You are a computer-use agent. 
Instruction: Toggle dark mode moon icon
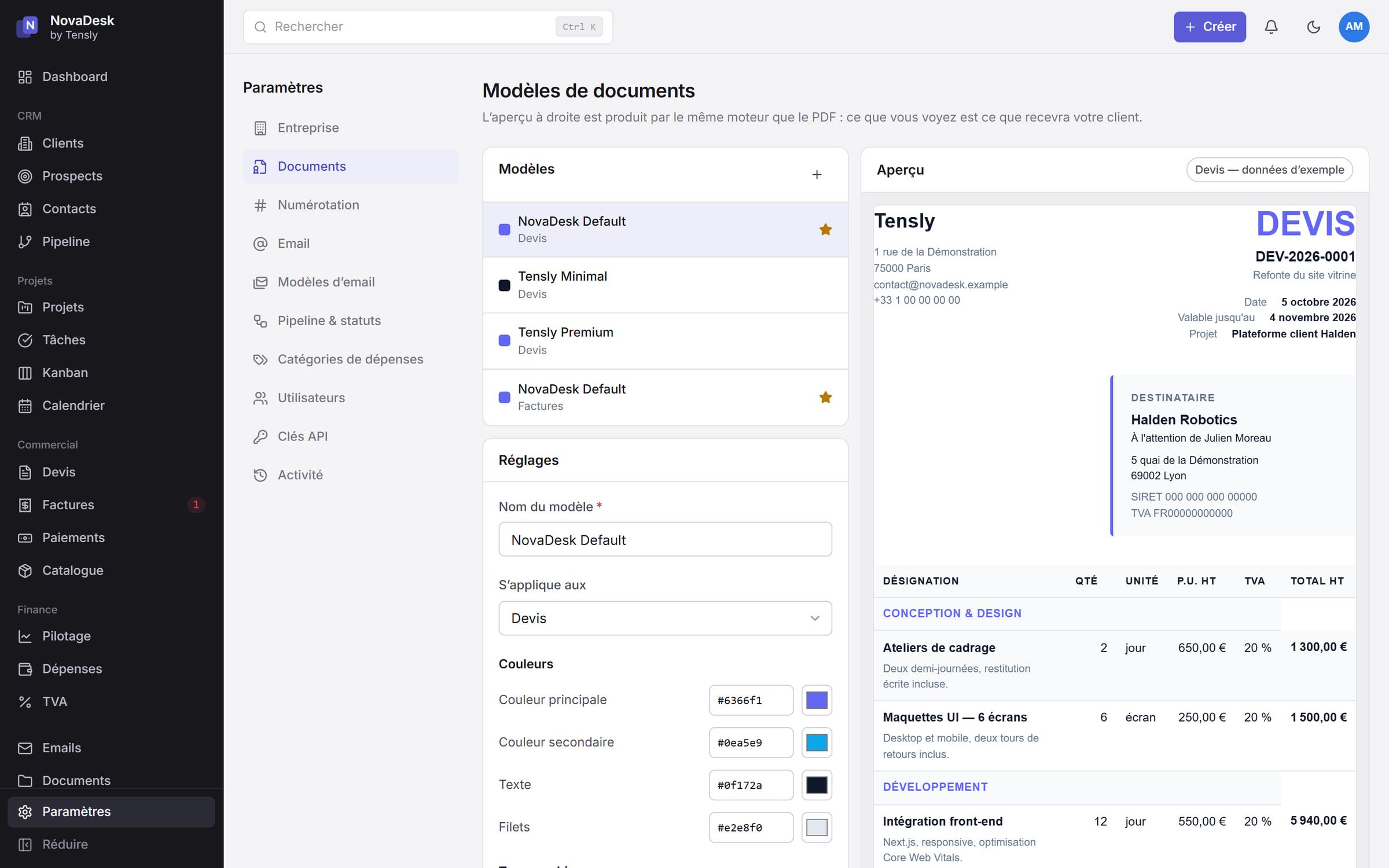(1313, 27)
